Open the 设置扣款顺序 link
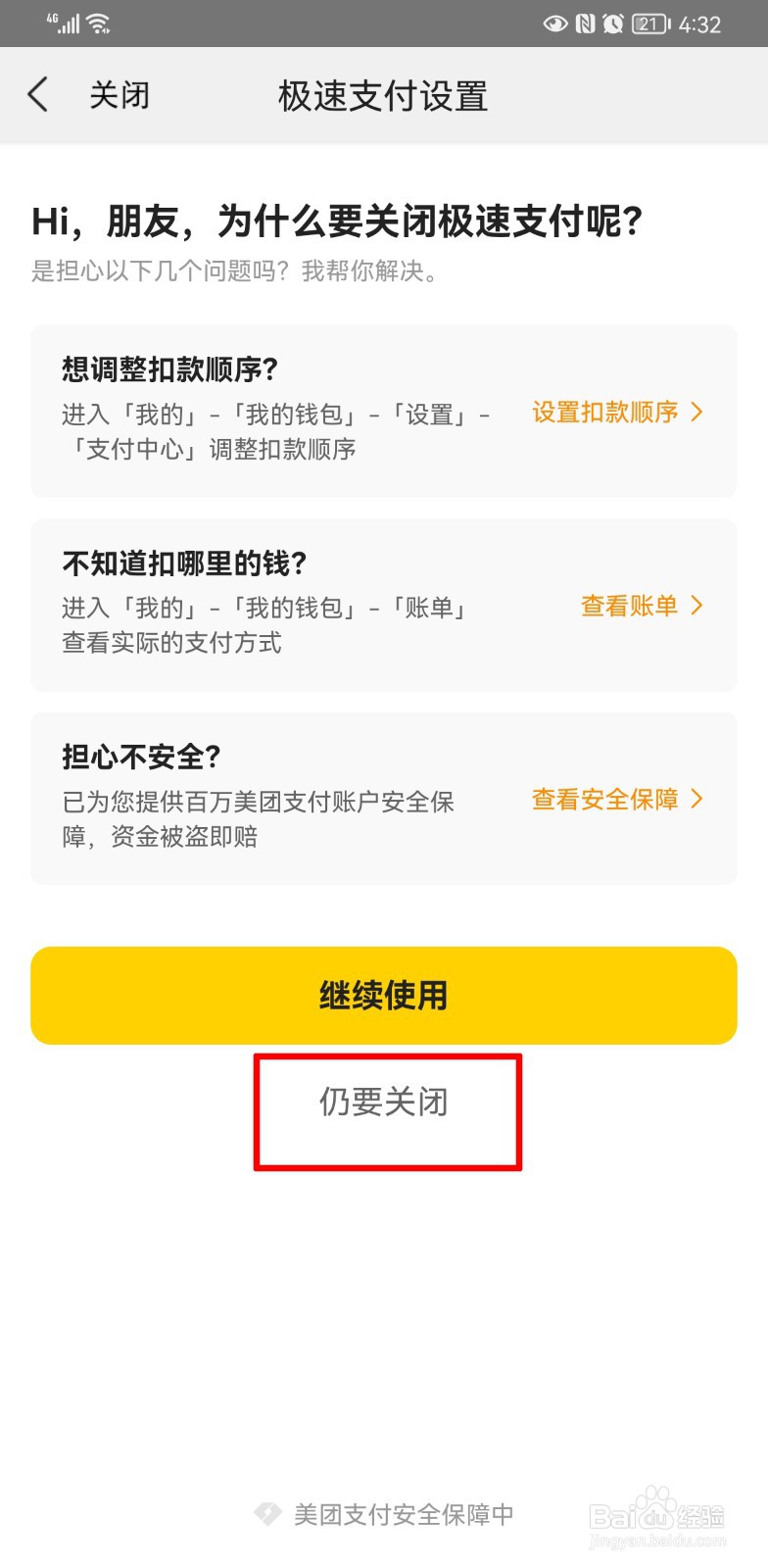Viewport: 768px width, 1568px height. [x=605, y=412]
